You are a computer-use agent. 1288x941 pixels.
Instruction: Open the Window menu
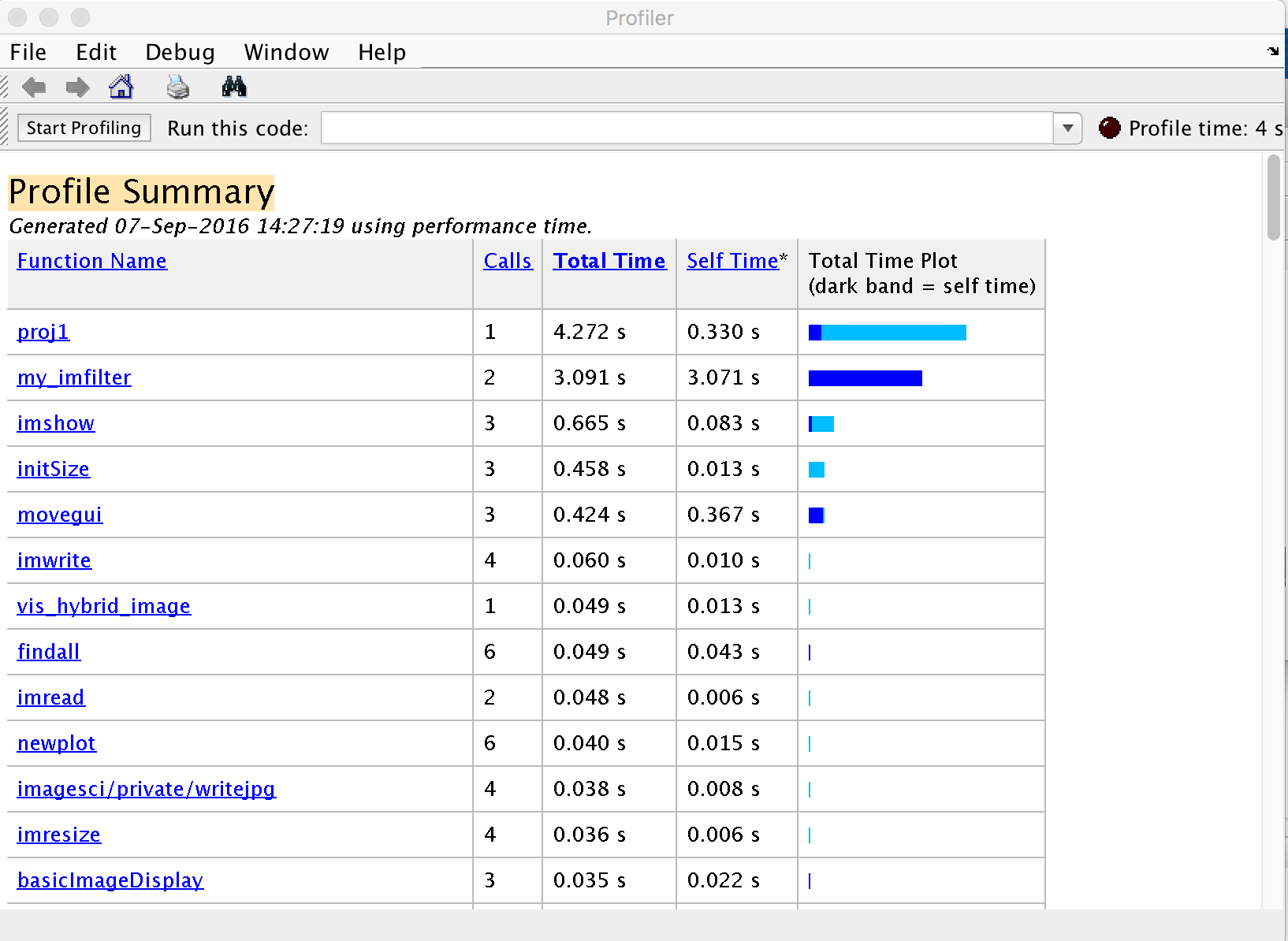286,52
